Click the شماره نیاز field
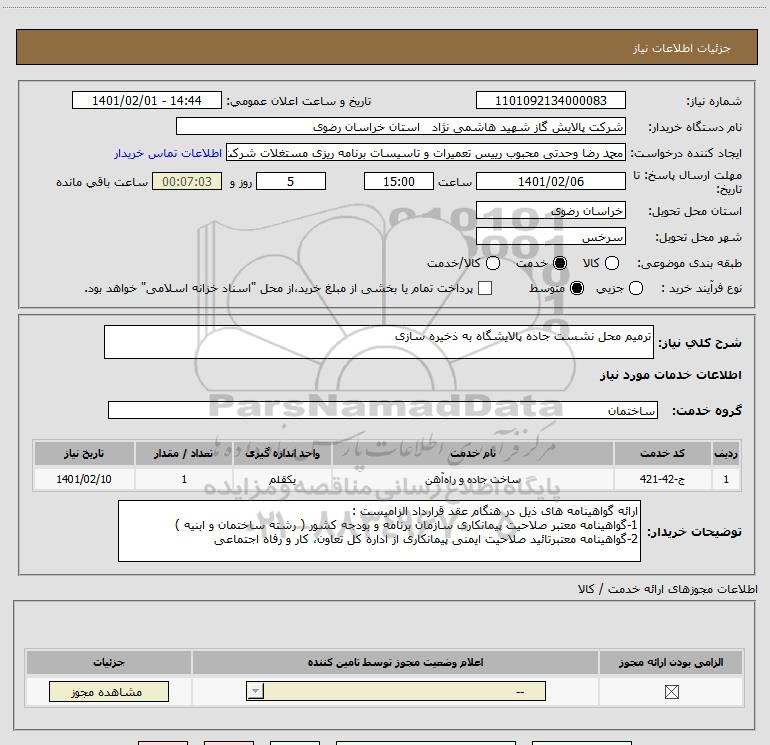The height and width of the screenshot is (745, 770). click(x=550, y=100)
